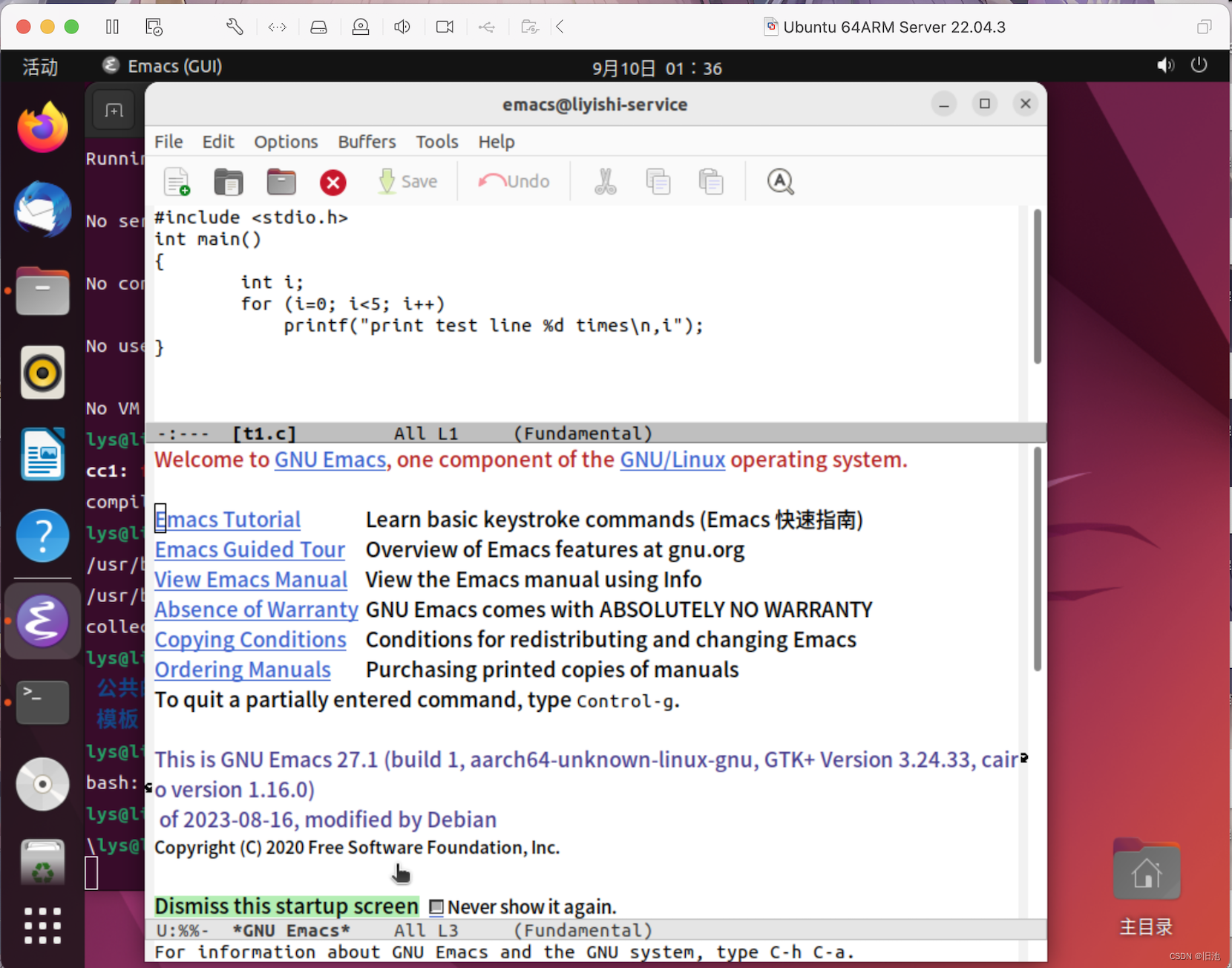The height and width of the screenshot is (968, 1232).
Task: Click the Activities button in top bar
Action: point(40,67)
